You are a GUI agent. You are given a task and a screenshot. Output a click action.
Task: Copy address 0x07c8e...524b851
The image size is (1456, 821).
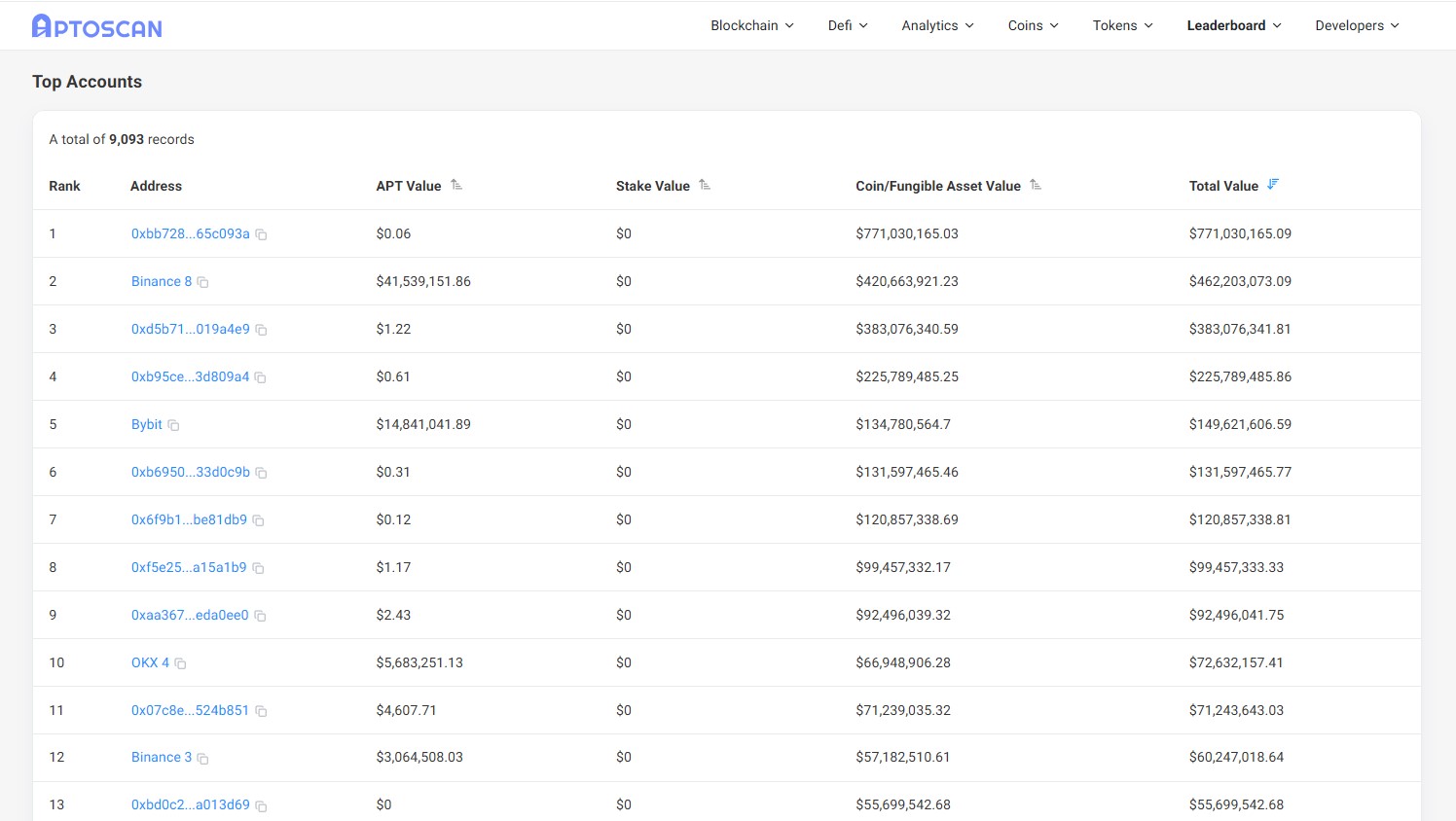261,711
